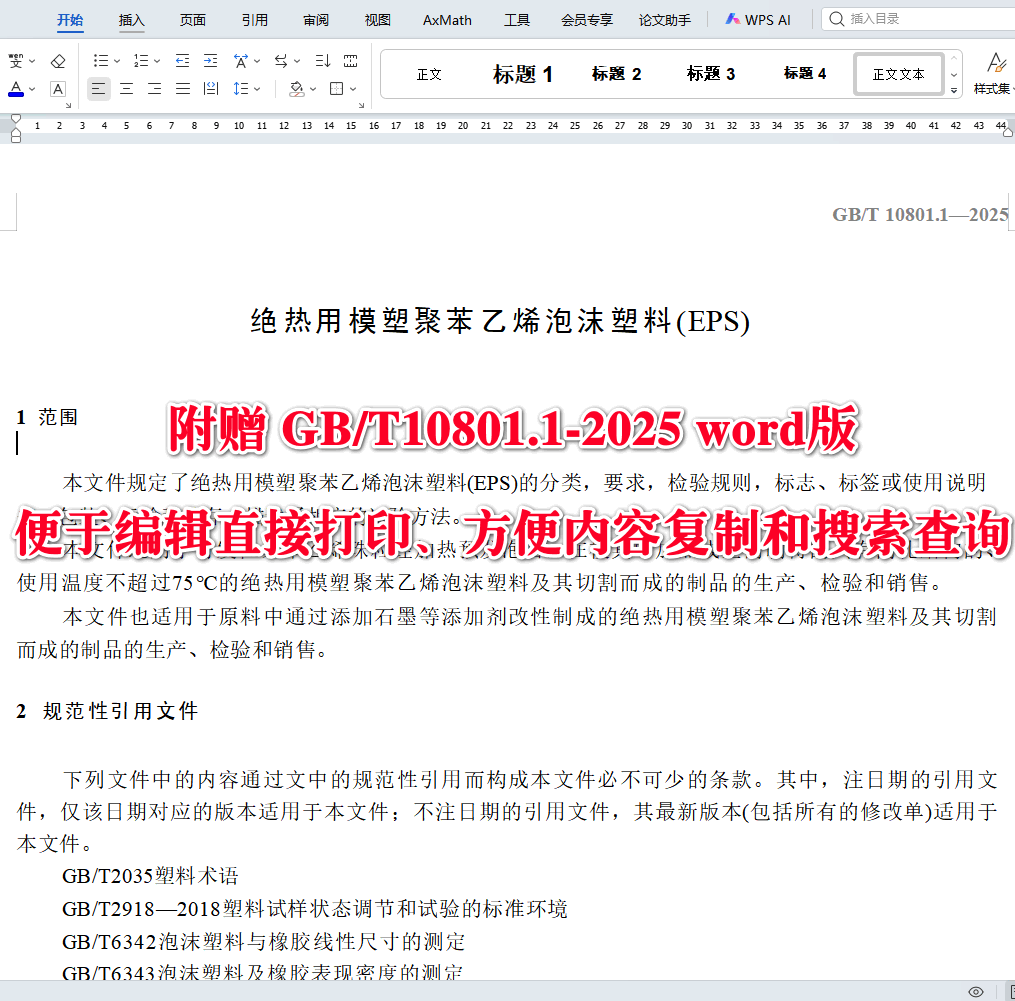This screenshot has width=1015, height=1001.
Task: Click the character border icon
Action: coord(58,89)
